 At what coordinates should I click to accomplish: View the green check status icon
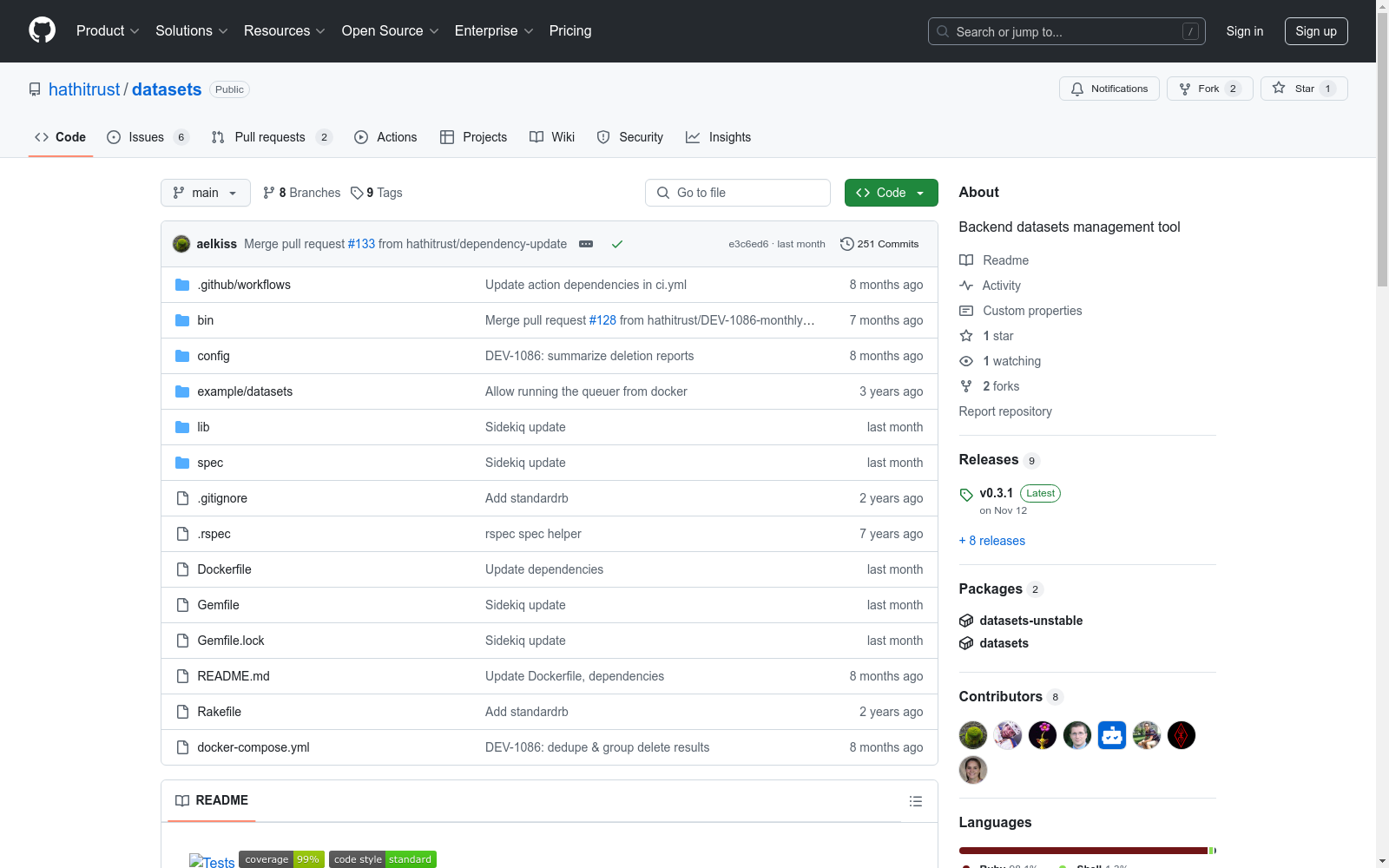(x=617, y=244)
